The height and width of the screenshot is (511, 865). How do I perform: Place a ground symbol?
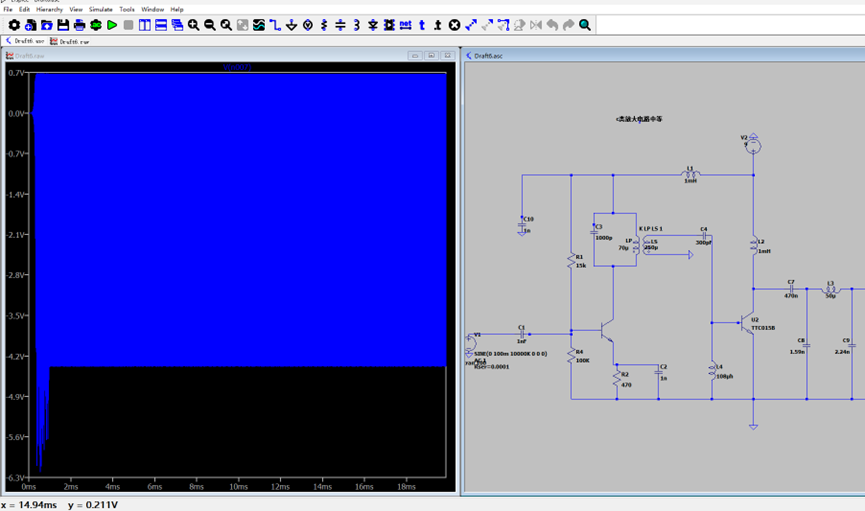point(291,25)
